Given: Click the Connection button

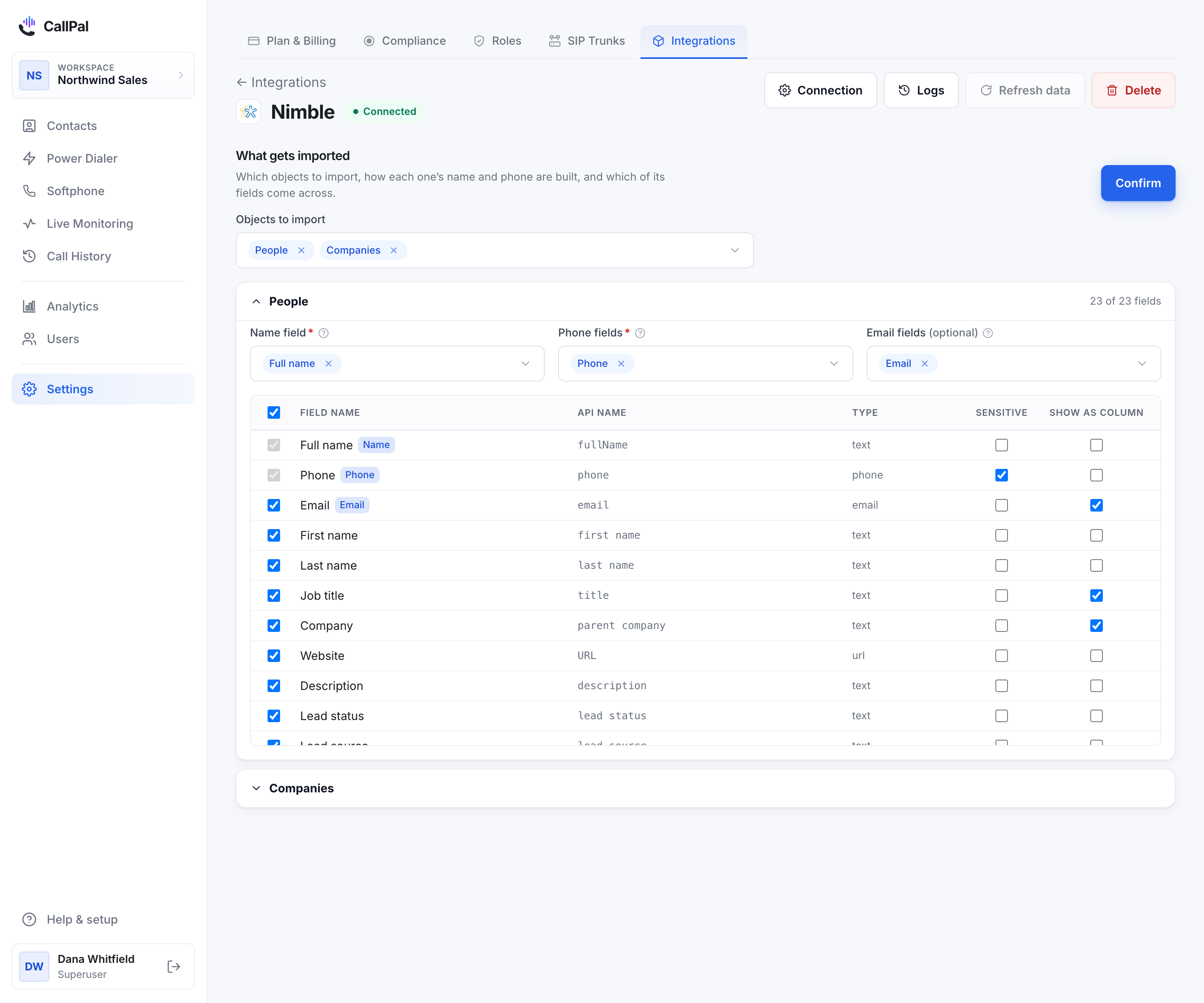Looking at the screenshot, I should pos(821,91).
